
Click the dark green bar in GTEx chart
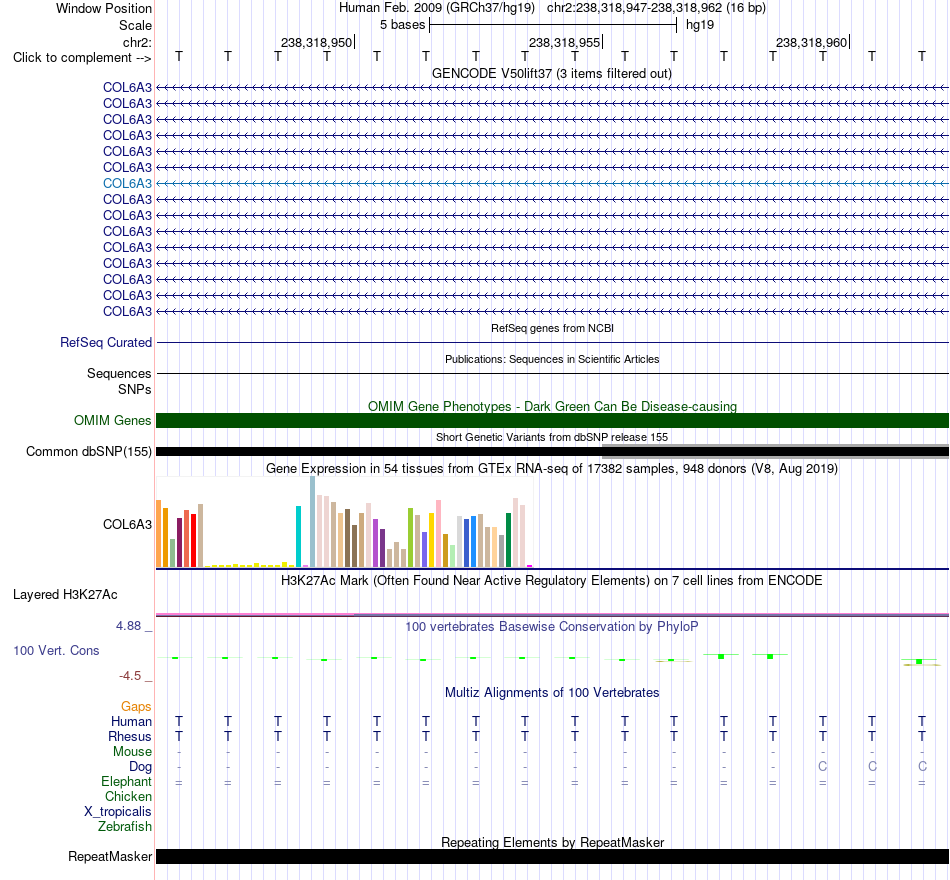point(509,540)
